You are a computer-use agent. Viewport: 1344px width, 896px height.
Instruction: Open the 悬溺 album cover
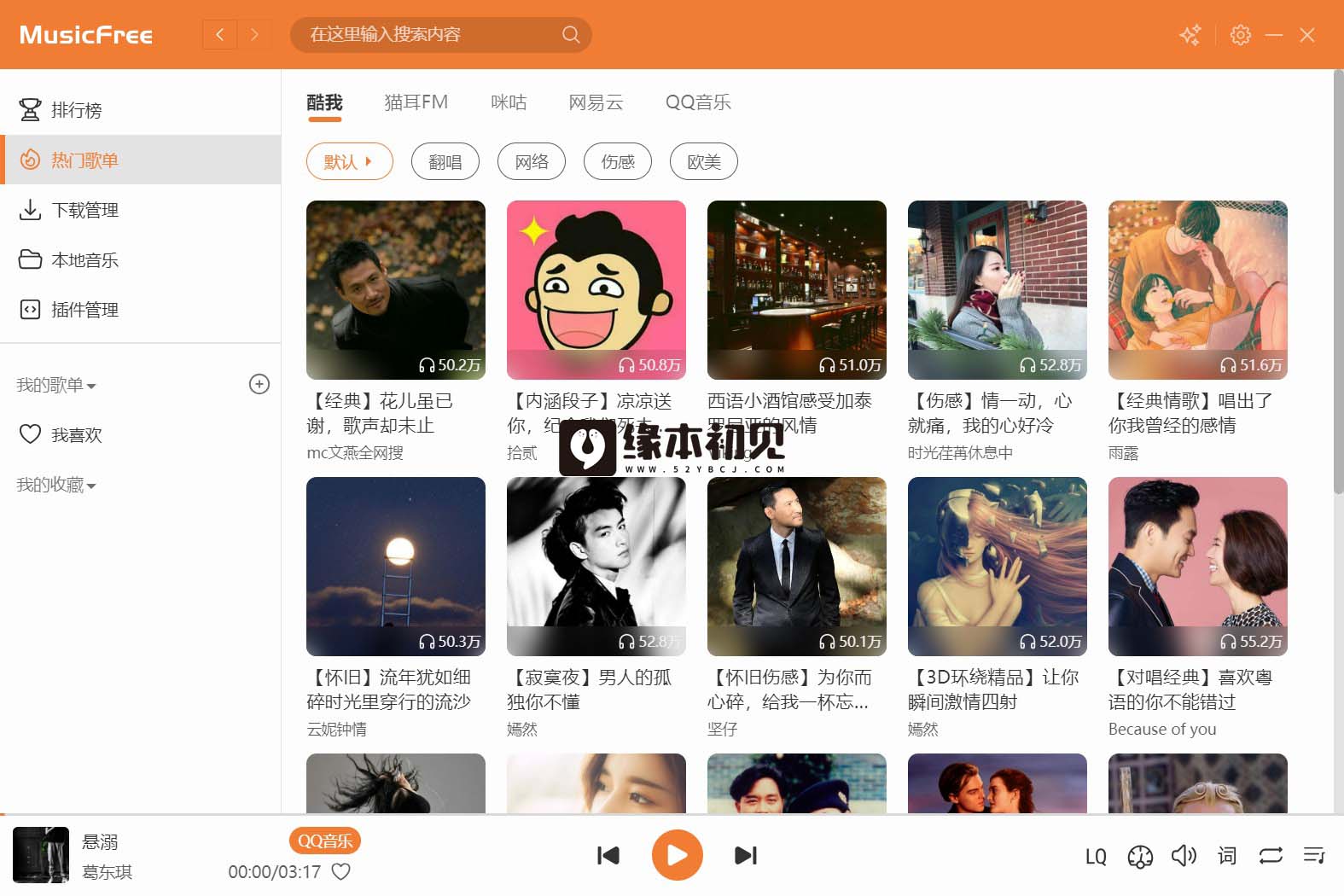point(41,855)
